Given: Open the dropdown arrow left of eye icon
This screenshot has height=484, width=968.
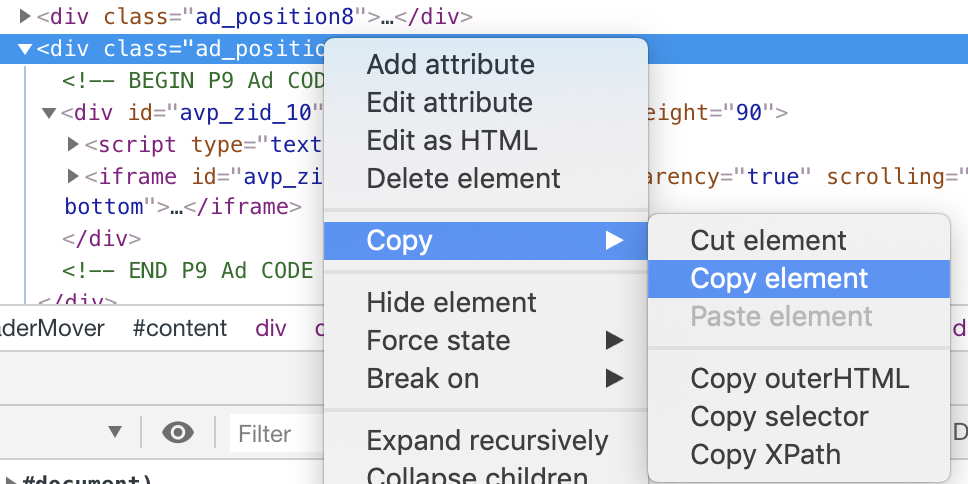Looking at the screenshot, I should click(115, 432).
